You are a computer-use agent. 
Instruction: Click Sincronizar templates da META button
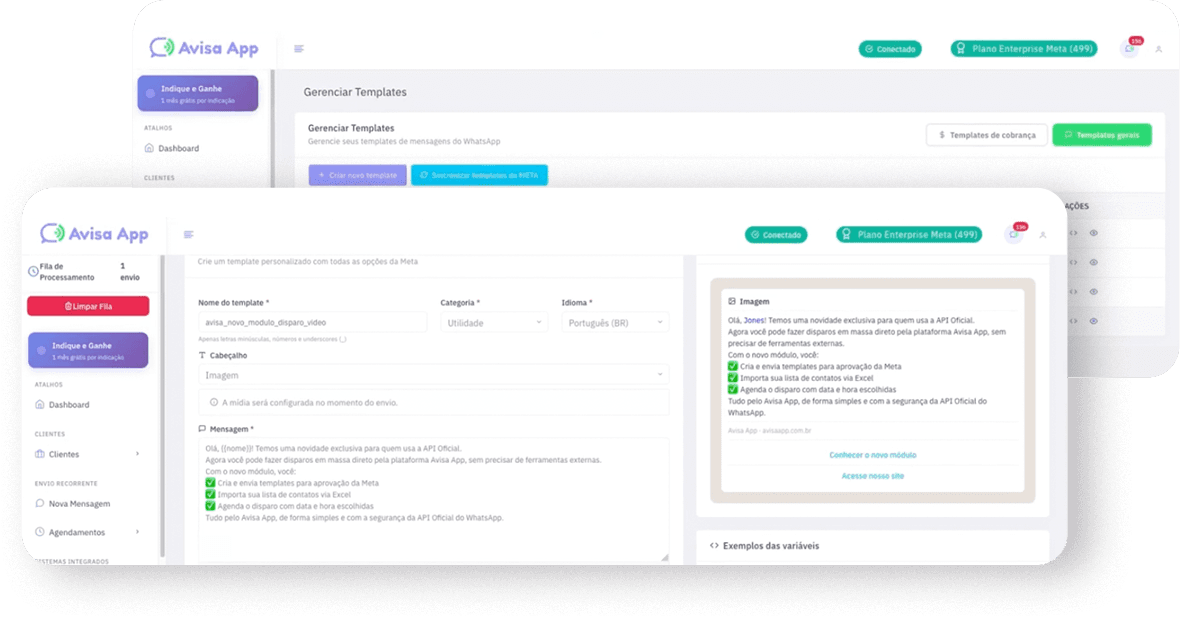click(479, 175)
